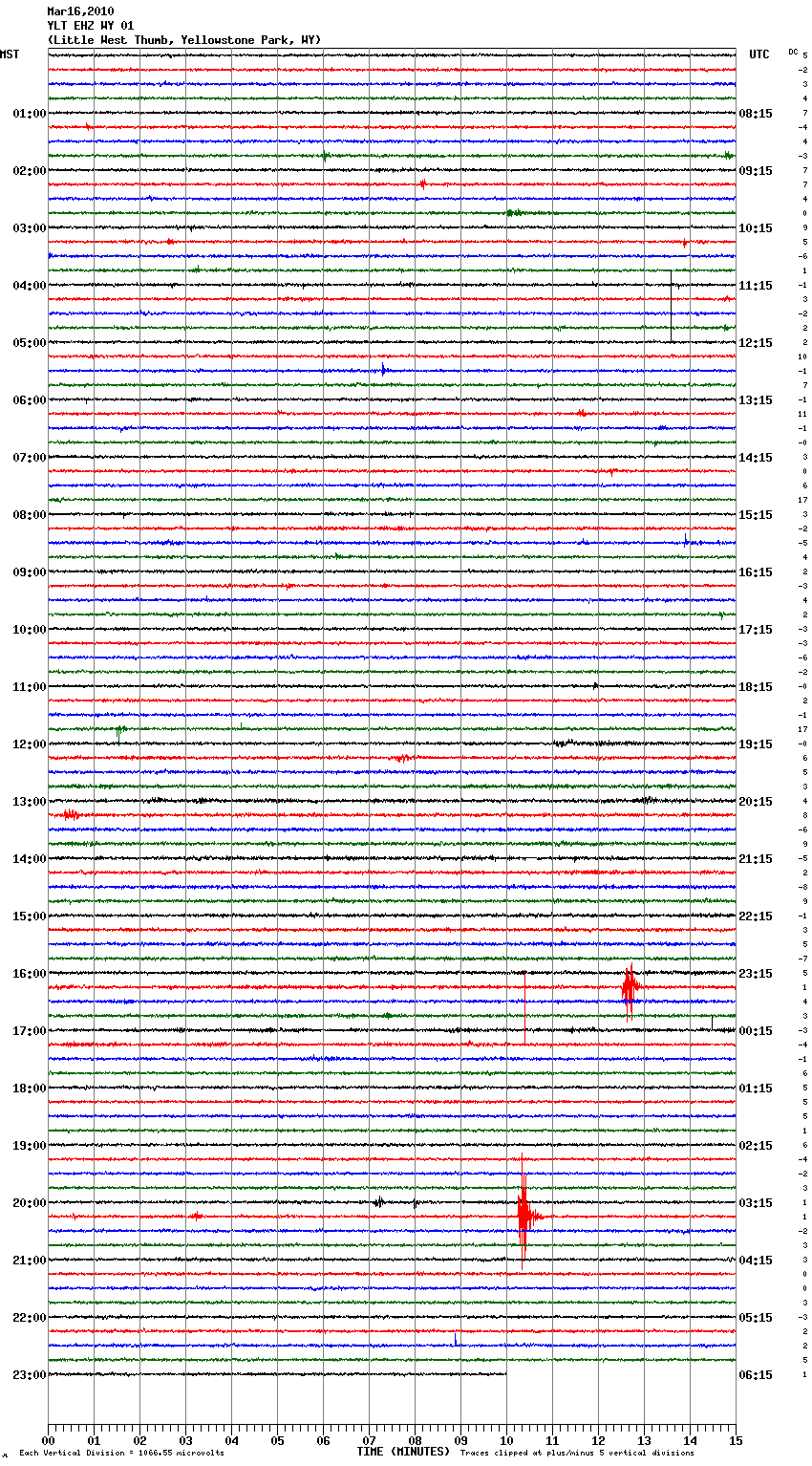Click the Each Vertical Division 1066.55 microvolts note
The width and height of the screenshot is (812, 1466).
pos(121,1453)
